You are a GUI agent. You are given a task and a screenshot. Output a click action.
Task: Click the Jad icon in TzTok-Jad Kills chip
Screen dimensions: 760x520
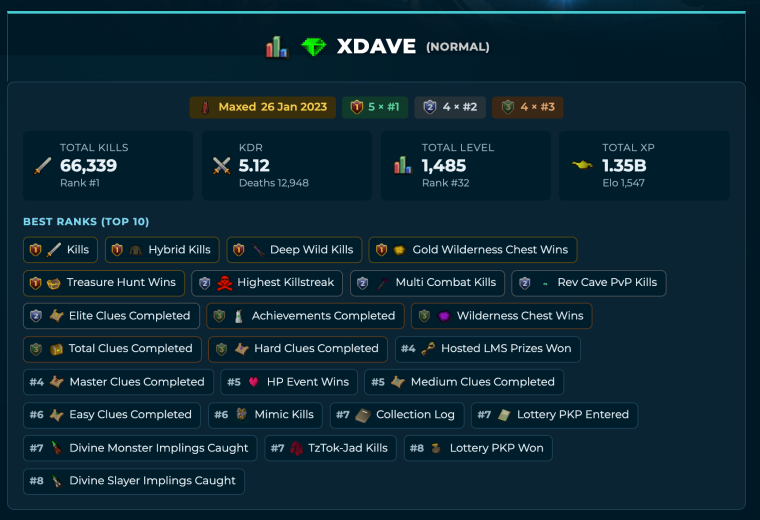(296, 448)
